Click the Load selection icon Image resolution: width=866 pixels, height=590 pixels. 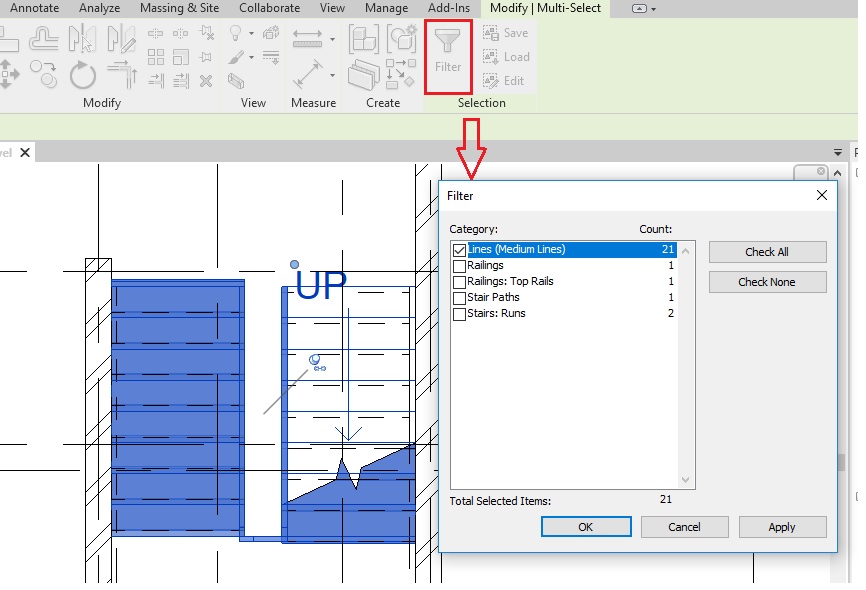coord(505,57)
